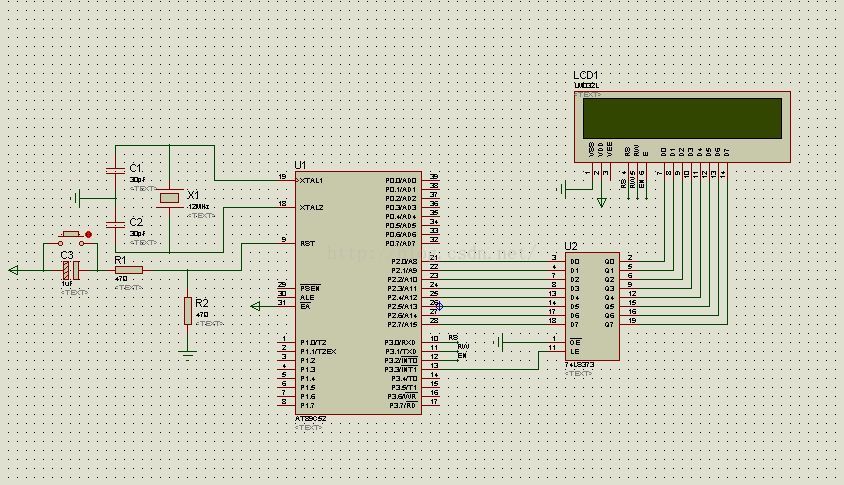Click the ground symbol left of C1 and C2

click(x=76, y=198)
